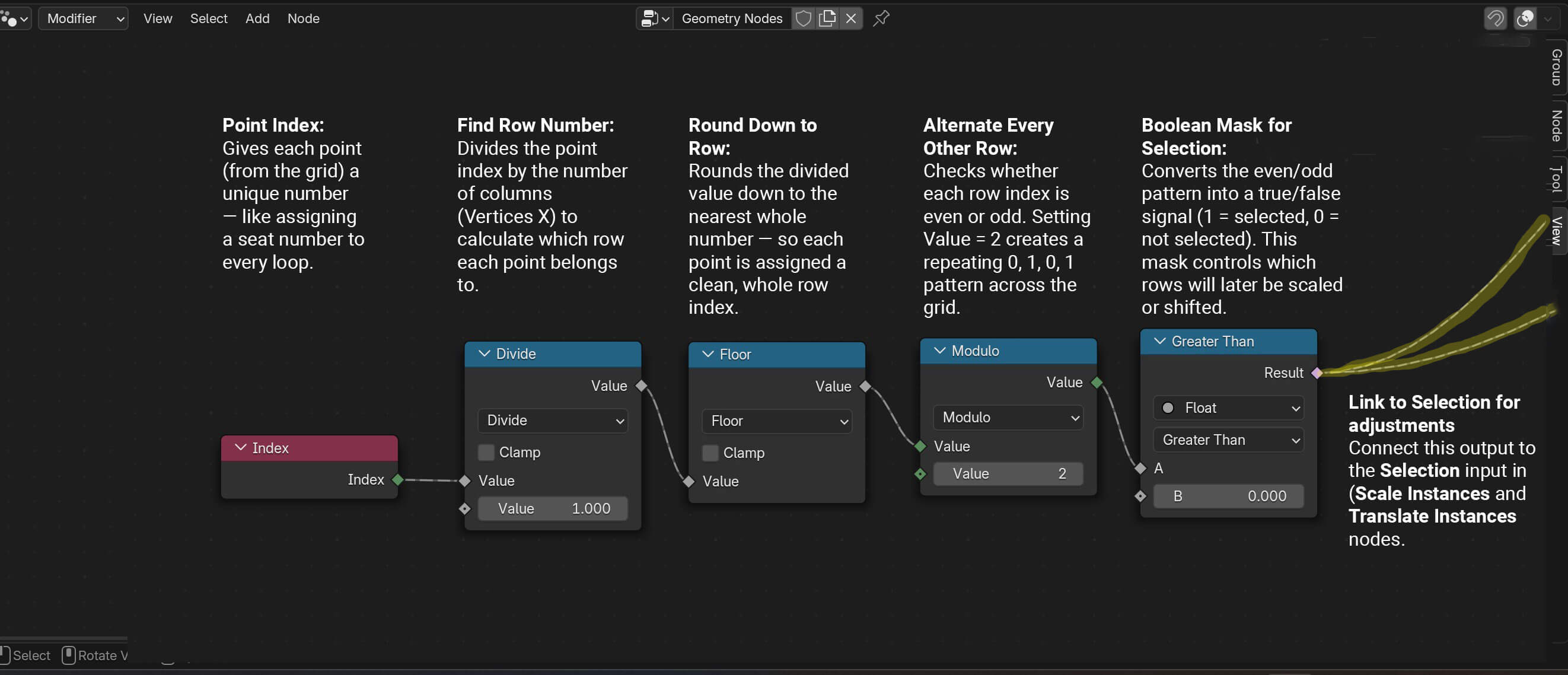1568x675 pixels.
Task: Click the B value field in Greater Than
Action: (1228, 496)
